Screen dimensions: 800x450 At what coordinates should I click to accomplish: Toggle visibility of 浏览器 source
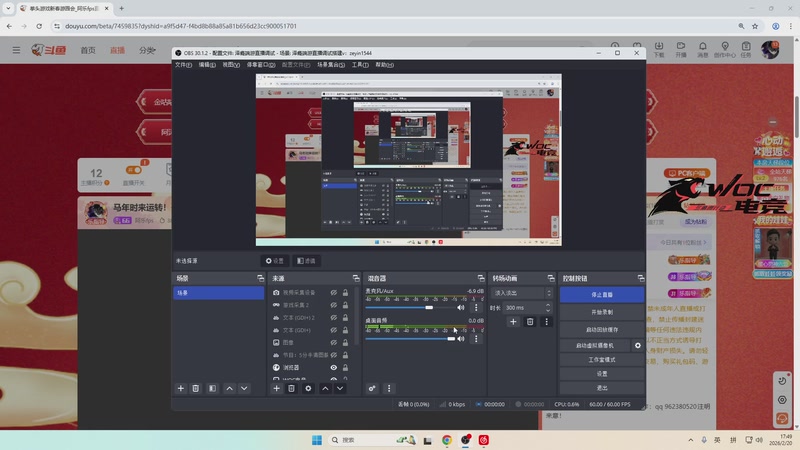[x=334, y=367]
